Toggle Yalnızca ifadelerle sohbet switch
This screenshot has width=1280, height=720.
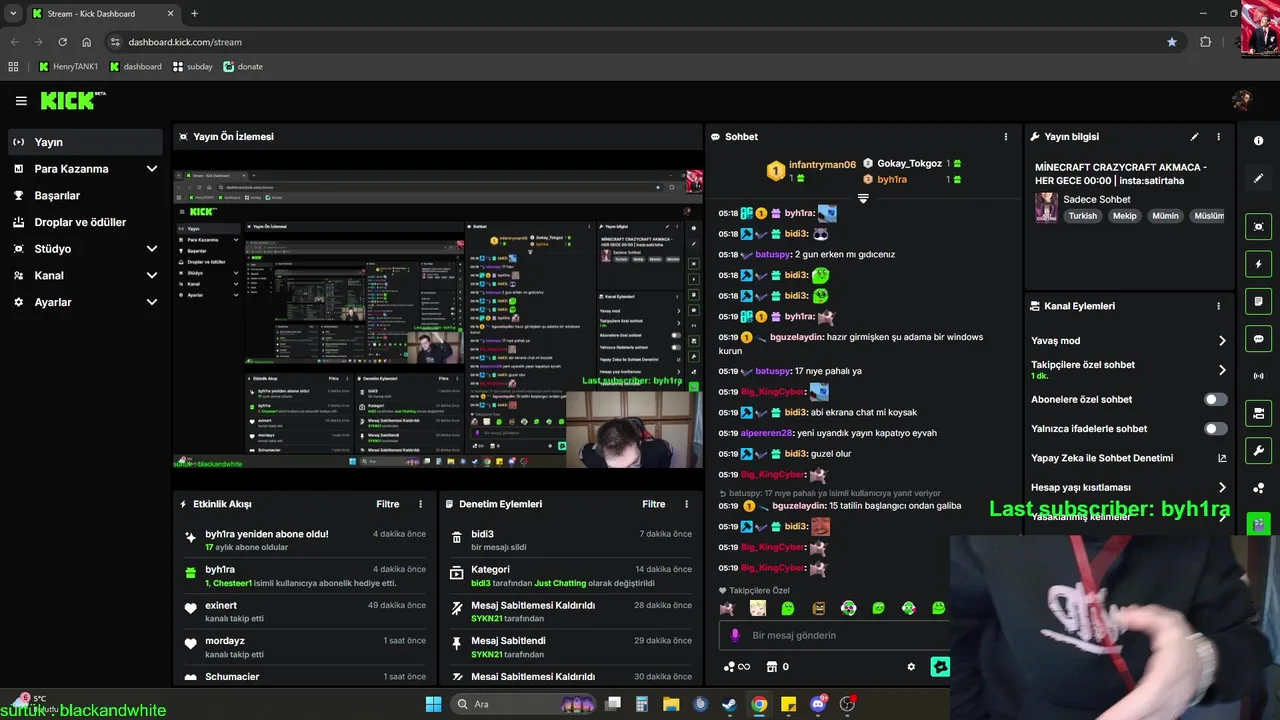1215,429
